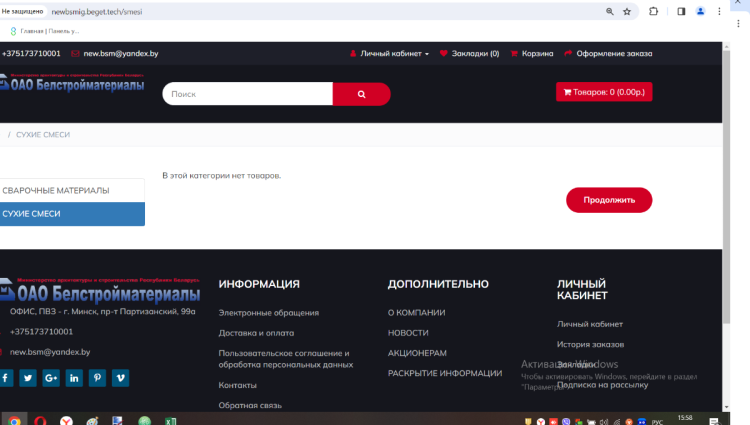Open Excel from the taskbar

coord(171,421)
